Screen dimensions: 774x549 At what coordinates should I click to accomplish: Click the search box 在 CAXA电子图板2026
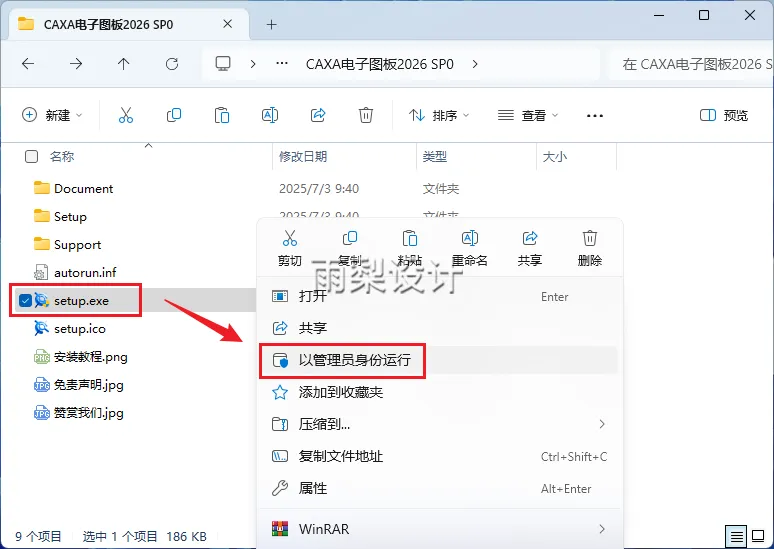692,64
